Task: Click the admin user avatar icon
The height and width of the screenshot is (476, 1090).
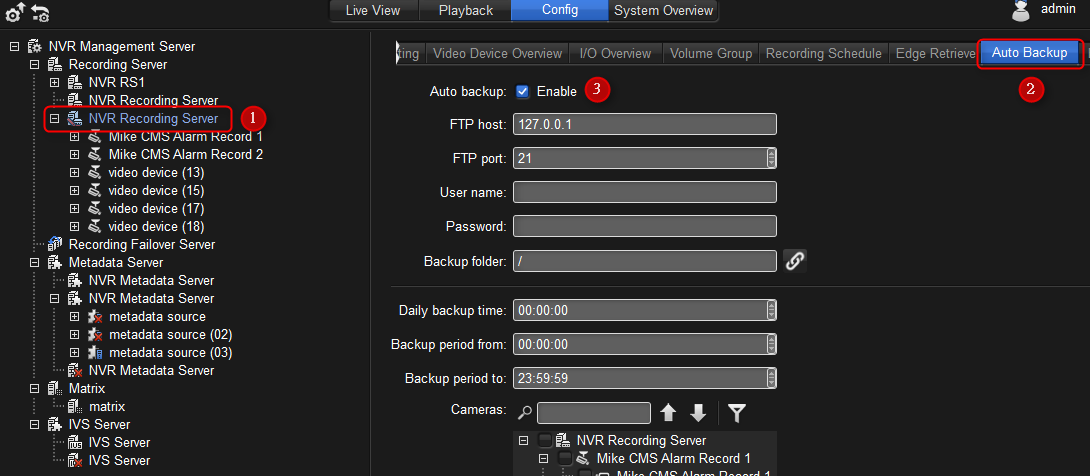Action: point(1019,11)
